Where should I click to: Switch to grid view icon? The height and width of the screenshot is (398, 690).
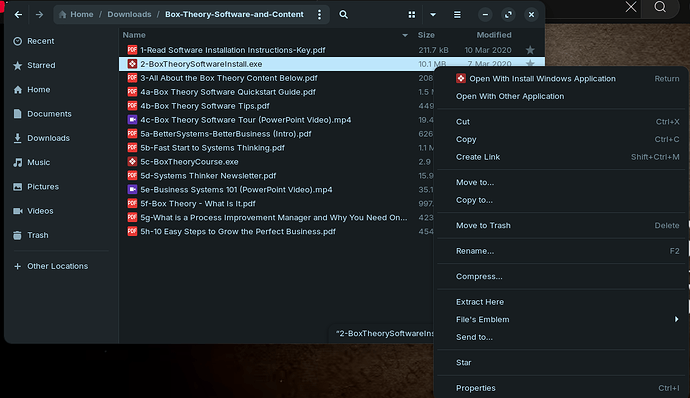(x=411, y=15)
